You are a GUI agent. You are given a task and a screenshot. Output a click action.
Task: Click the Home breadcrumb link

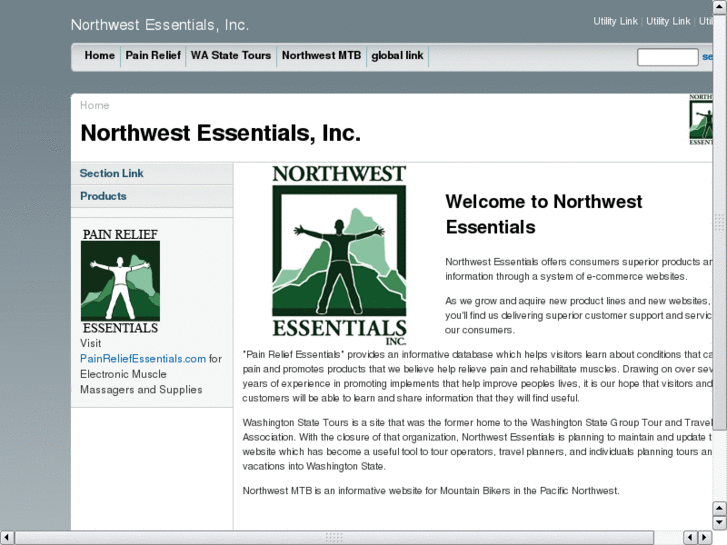[95, 105]
